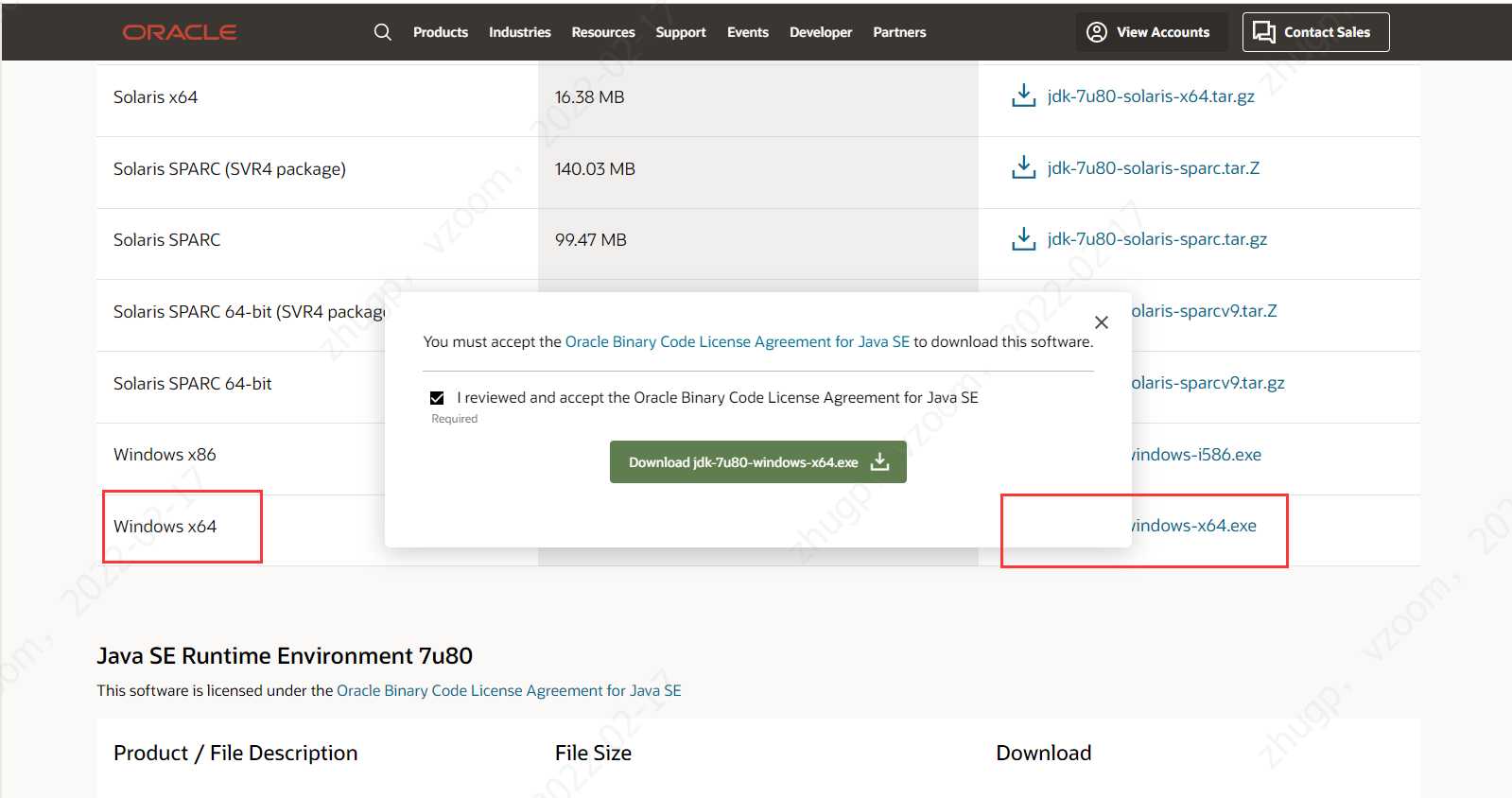The image size is (1512, 798).
Task: Click the 99.47 MB file size
Action: click(590, 239)
